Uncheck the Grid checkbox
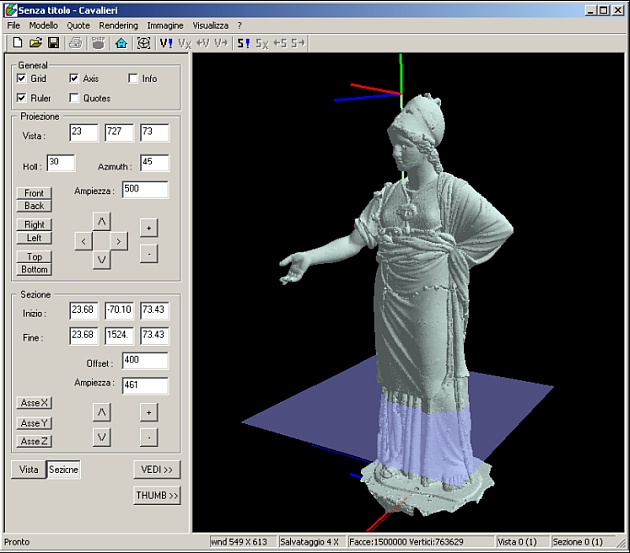 click(21, 78)
